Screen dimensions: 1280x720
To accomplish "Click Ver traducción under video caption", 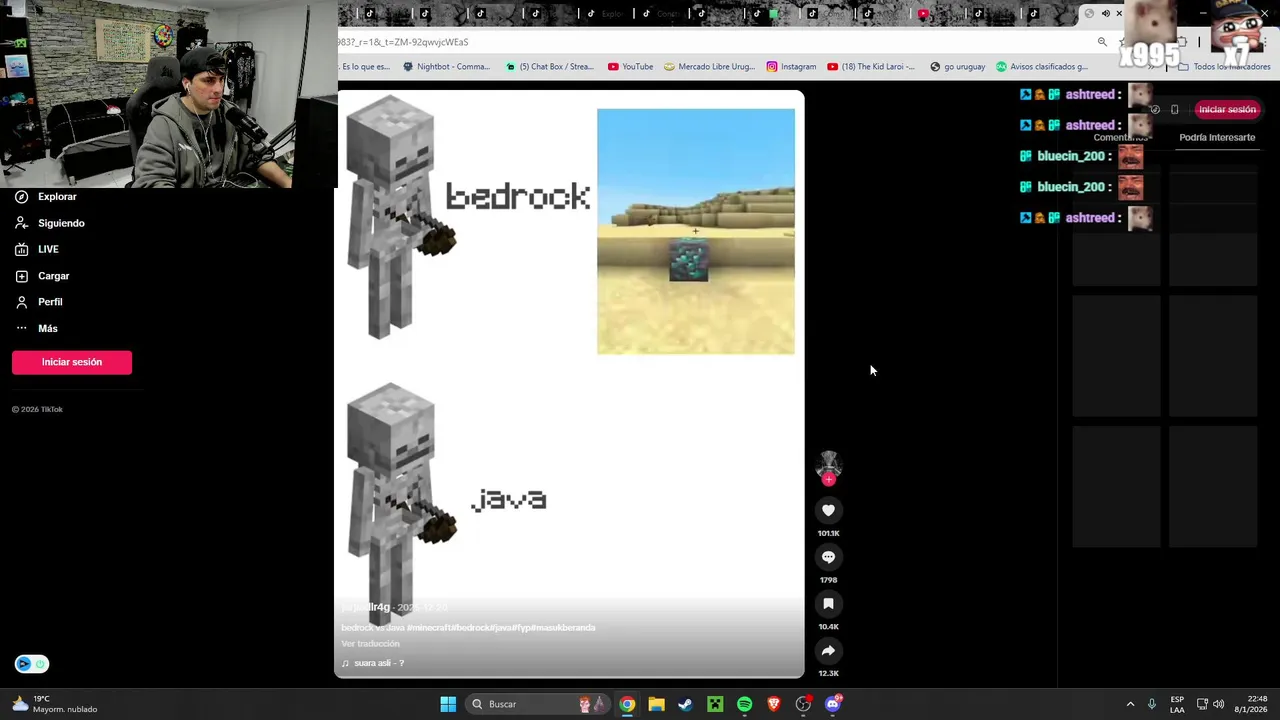I will click(370, 644).
